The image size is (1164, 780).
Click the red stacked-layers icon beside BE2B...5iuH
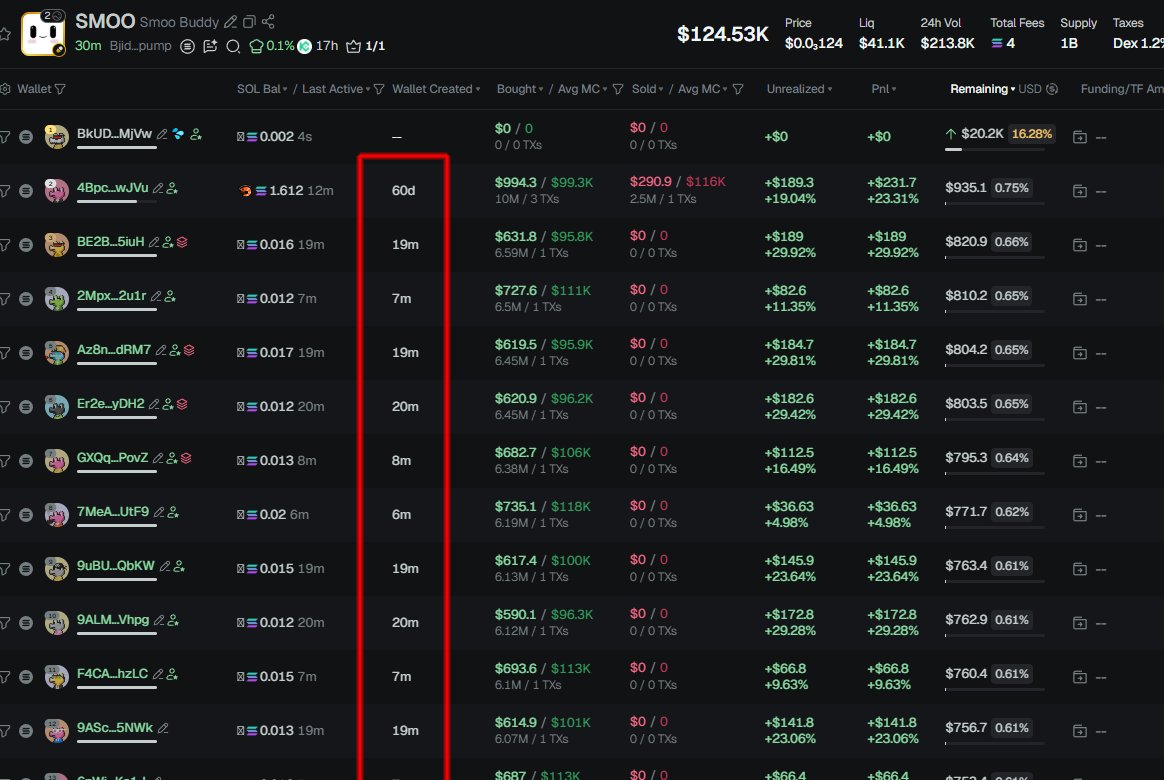(x=183, y=242)
